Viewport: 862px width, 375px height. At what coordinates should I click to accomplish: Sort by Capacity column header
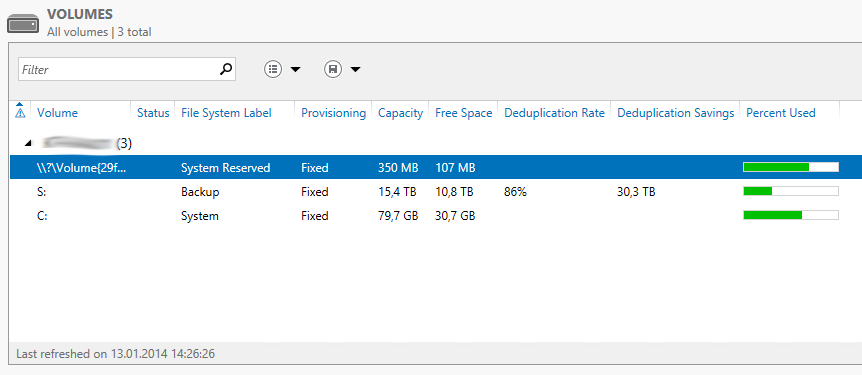(x=400, y=113)
